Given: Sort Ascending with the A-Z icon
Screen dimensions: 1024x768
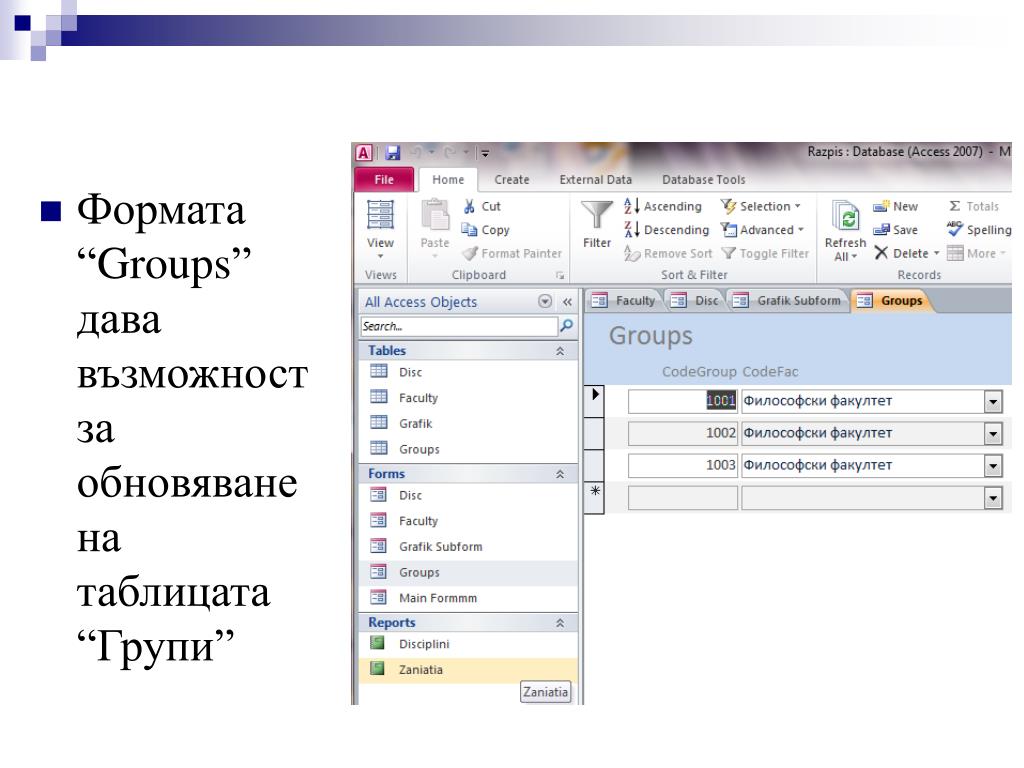Looking at the screenshot, I should pos(632,206).
